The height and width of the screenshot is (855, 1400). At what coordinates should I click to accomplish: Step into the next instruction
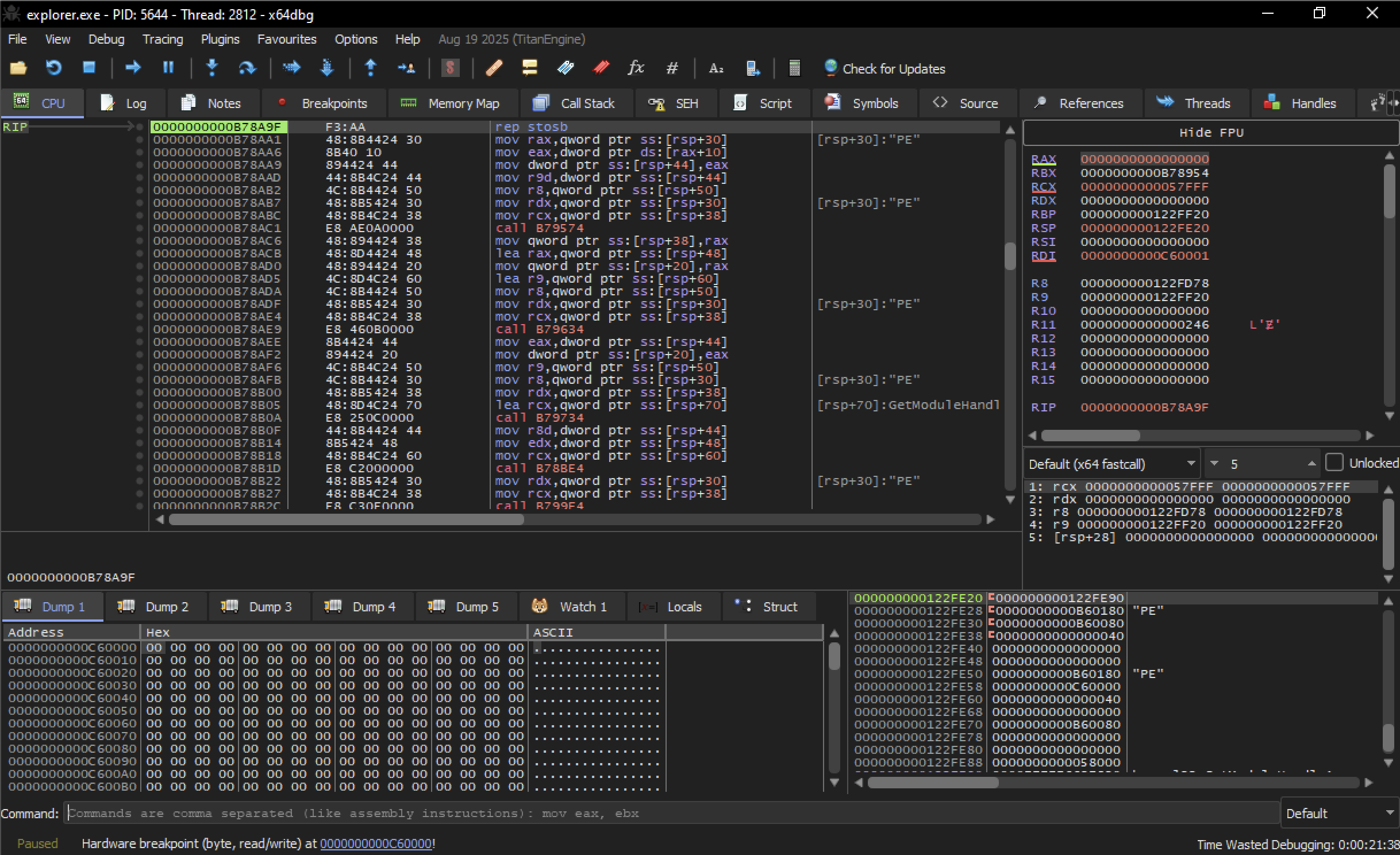(212, 68)
